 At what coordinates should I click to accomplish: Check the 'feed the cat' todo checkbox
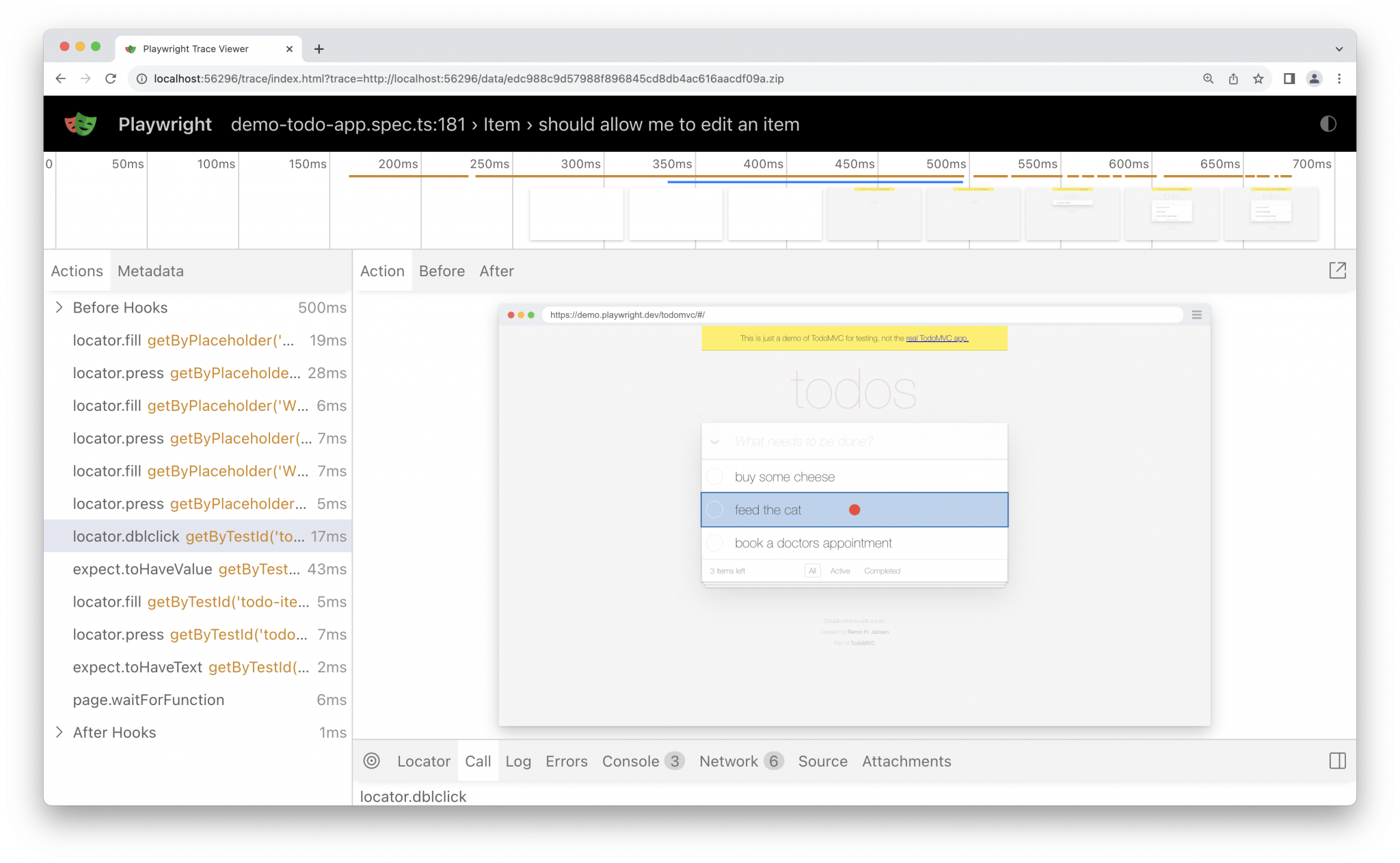[715, 509]
